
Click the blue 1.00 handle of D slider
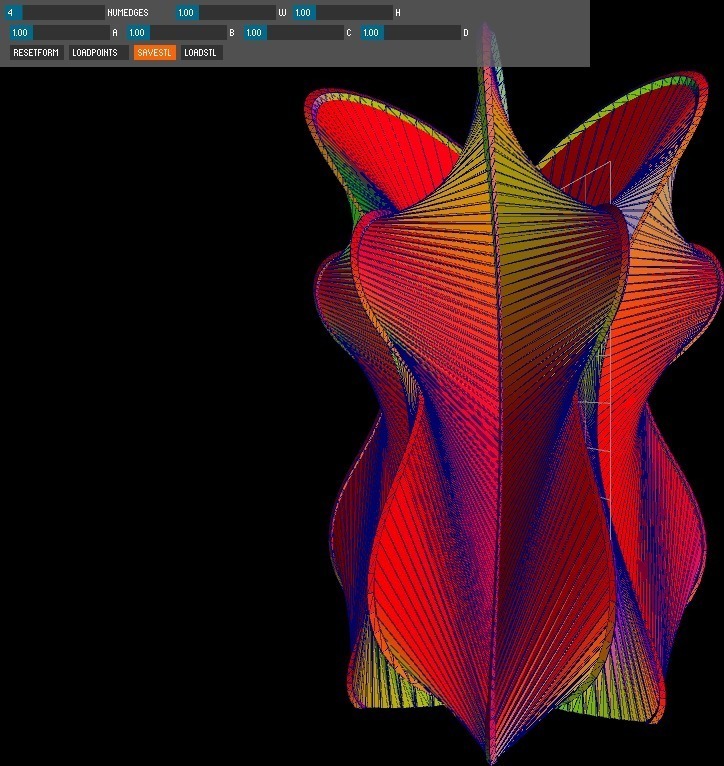point(372,33)
